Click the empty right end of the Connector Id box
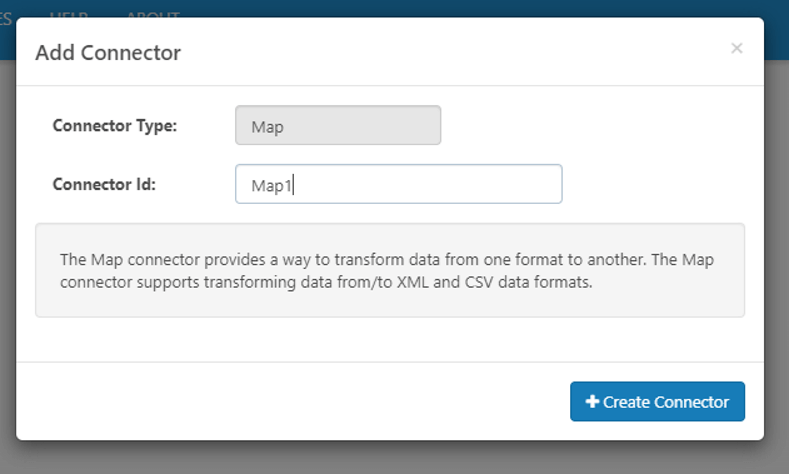 [x=504, y=184]
